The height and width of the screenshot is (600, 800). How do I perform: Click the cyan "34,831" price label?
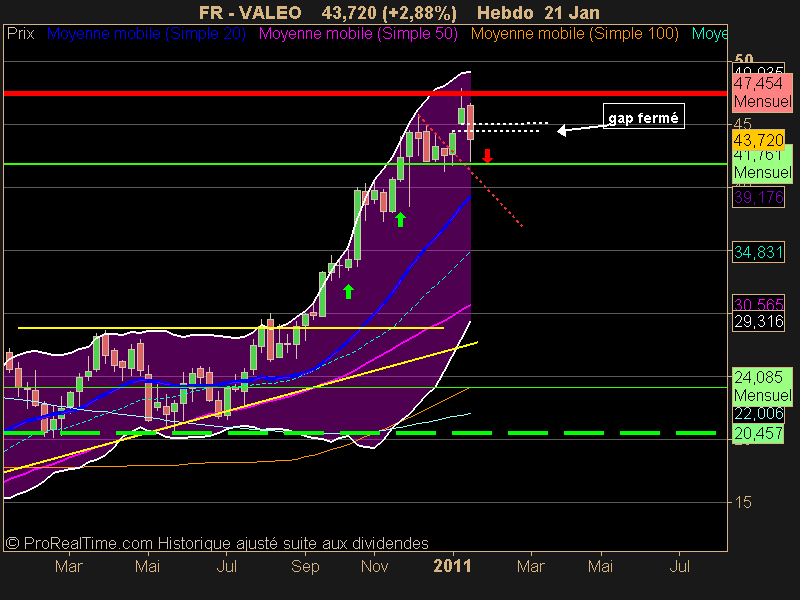coord(758,252)
